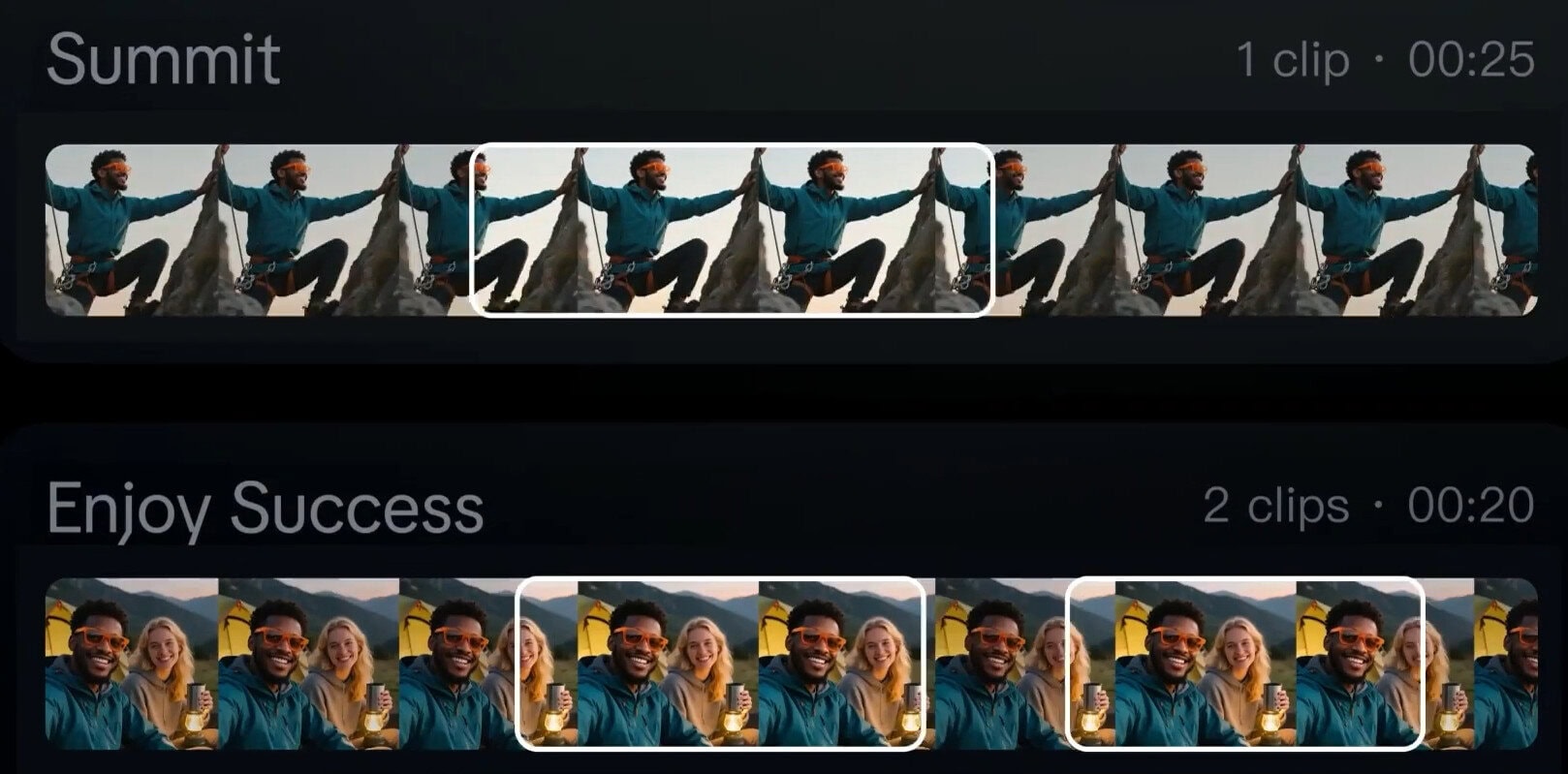Click right edge of second Enjoy Success clip
This screenshot has height=774, width=1568.
(1422, 664)
